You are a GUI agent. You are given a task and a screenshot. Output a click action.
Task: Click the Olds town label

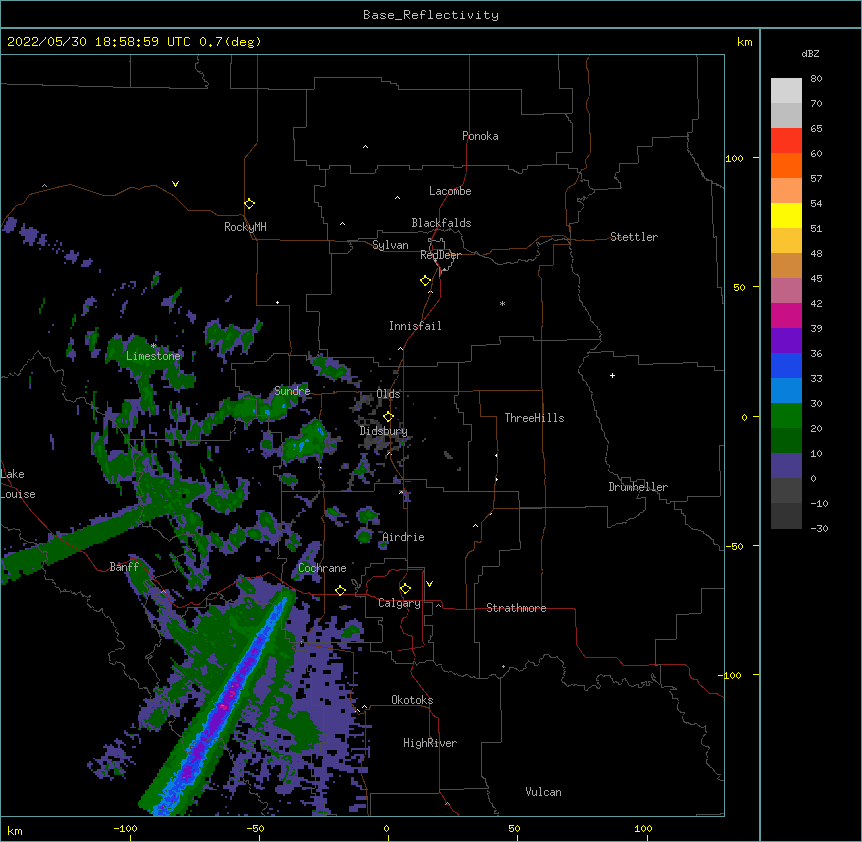coord(388,394)
